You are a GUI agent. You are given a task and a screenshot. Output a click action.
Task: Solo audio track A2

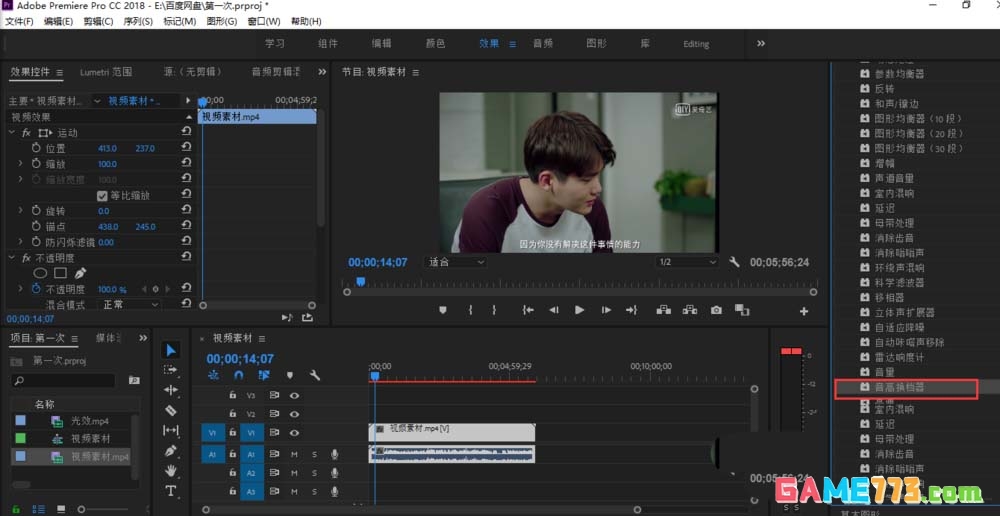pyautogui.click(x=314, y=473)
